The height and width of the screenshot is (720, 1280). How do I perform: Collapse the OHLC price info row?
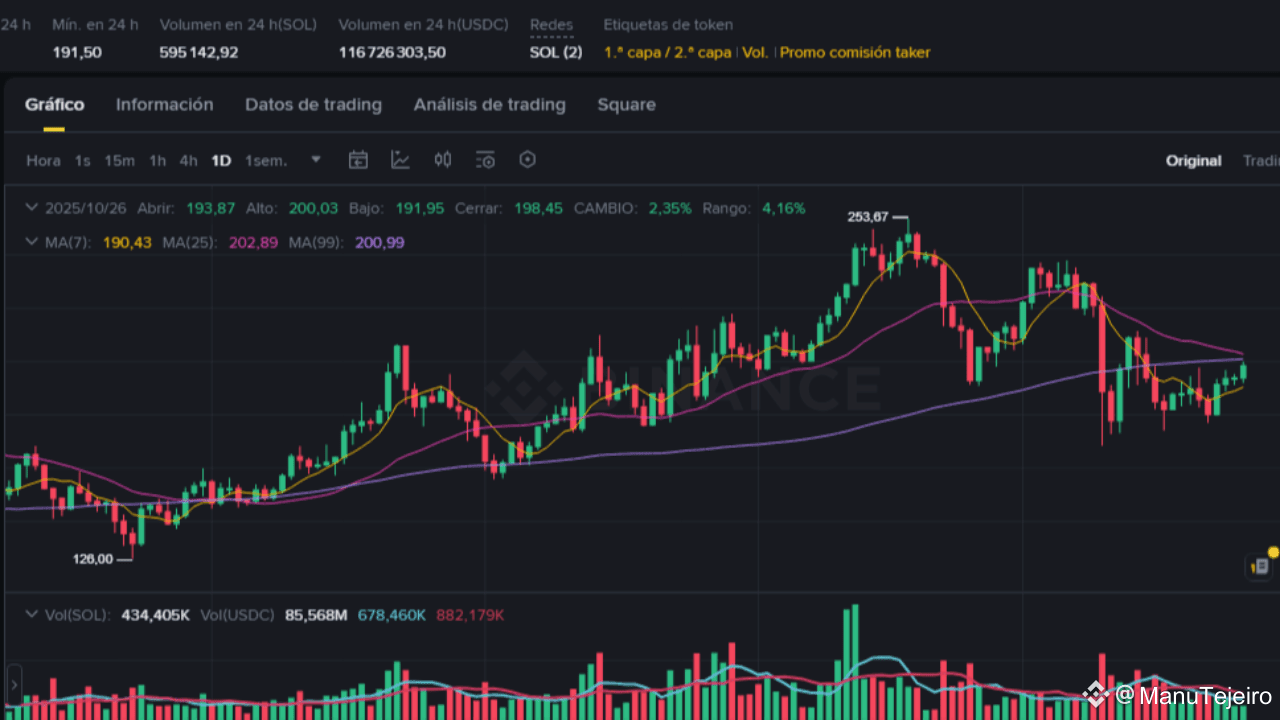(x=31, y=208)
